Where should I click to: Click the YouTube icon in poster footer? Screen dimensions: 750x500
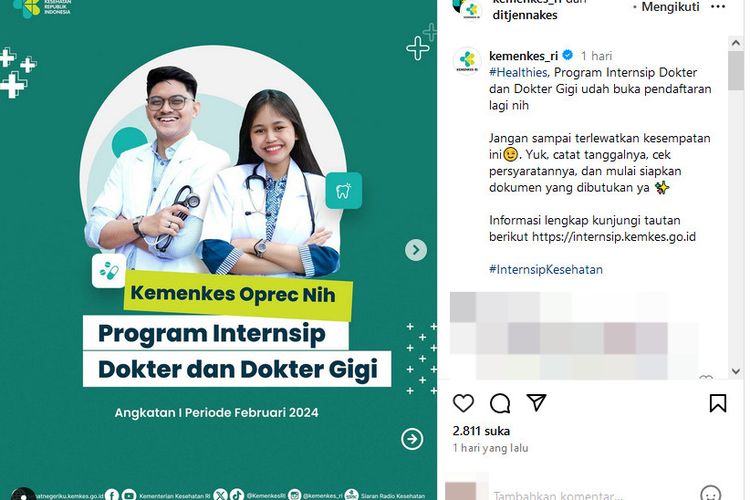pyautogui.click(x=129, y=495)
